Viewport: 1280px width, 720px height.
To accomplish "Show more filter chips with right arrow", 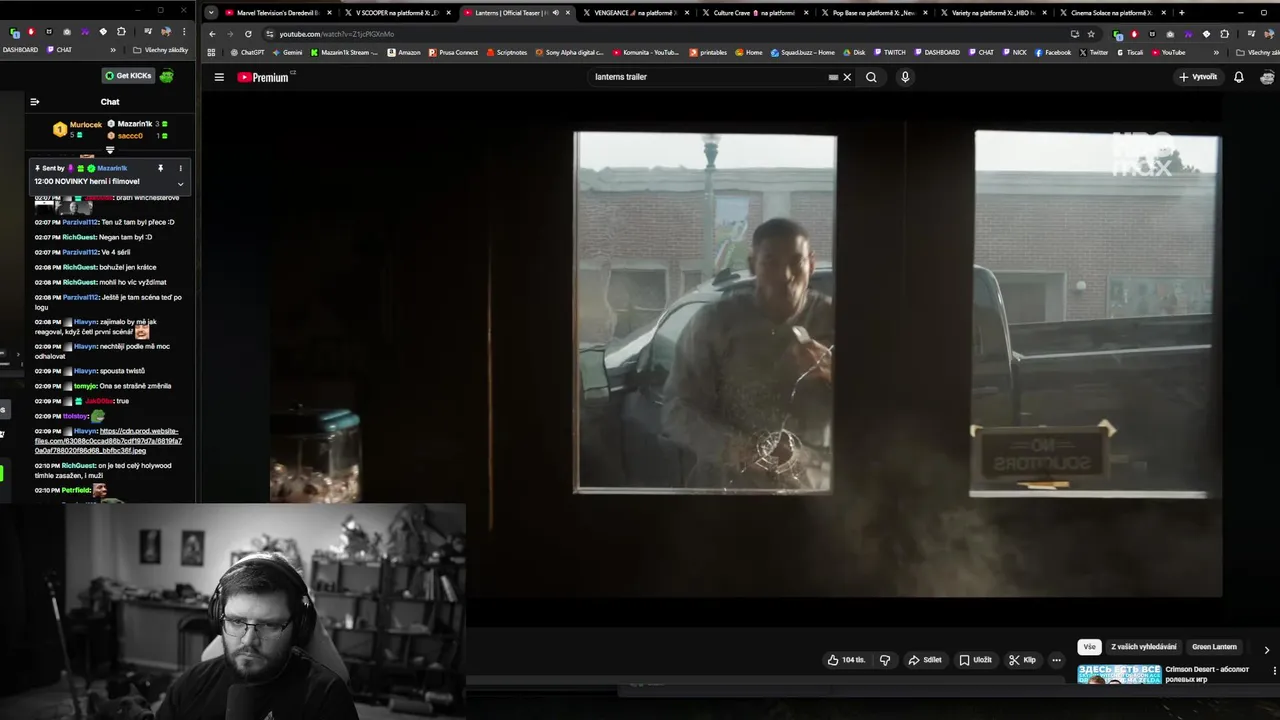I will (1267, 649).
